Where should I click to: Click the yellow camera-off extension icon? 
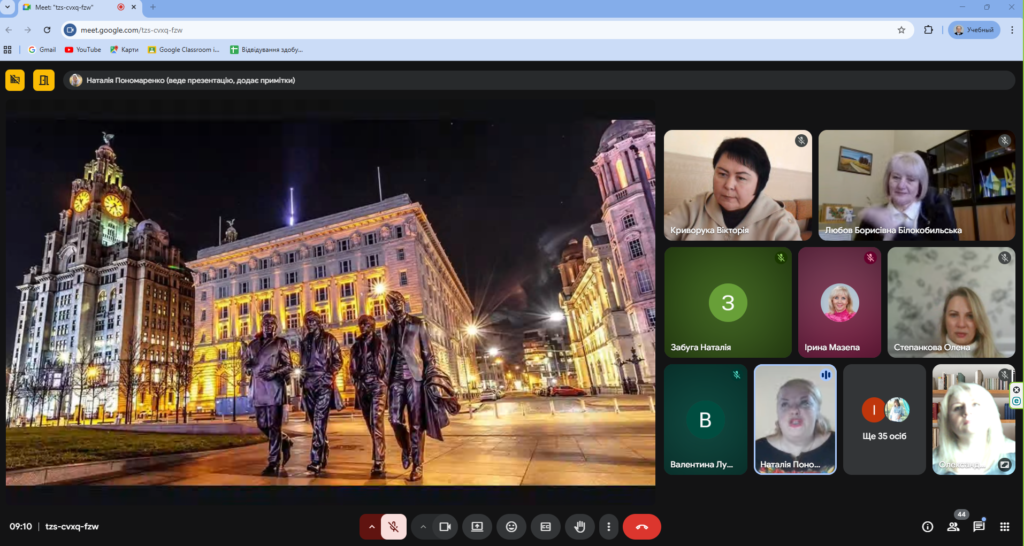[15, 80]
